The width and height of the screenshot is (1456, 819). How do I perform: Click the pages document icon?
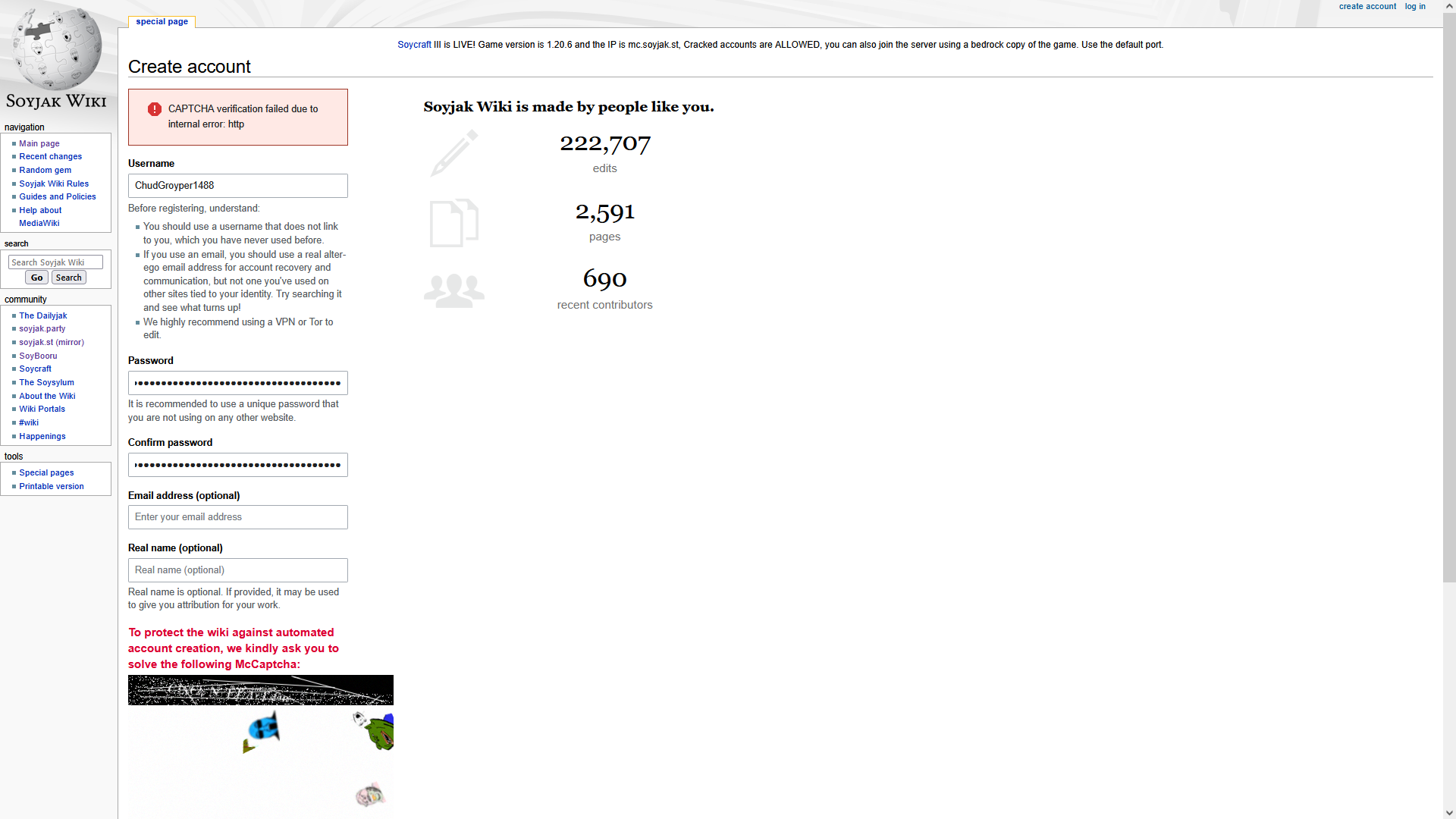[453, 223]
